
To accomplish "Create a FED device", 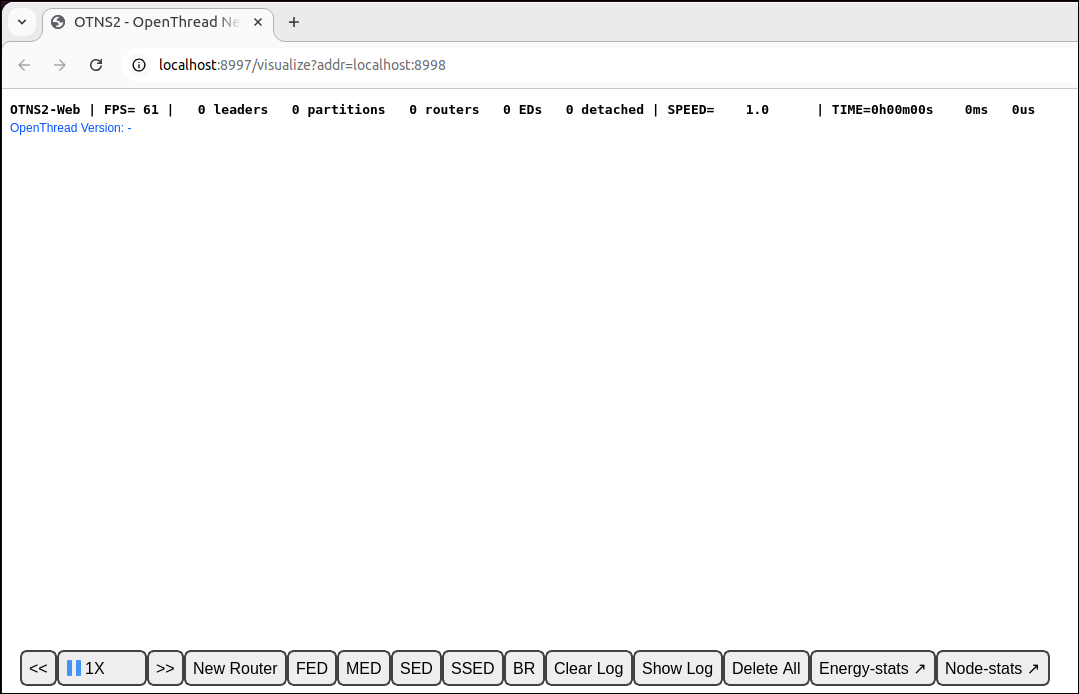I will (311, 668).
